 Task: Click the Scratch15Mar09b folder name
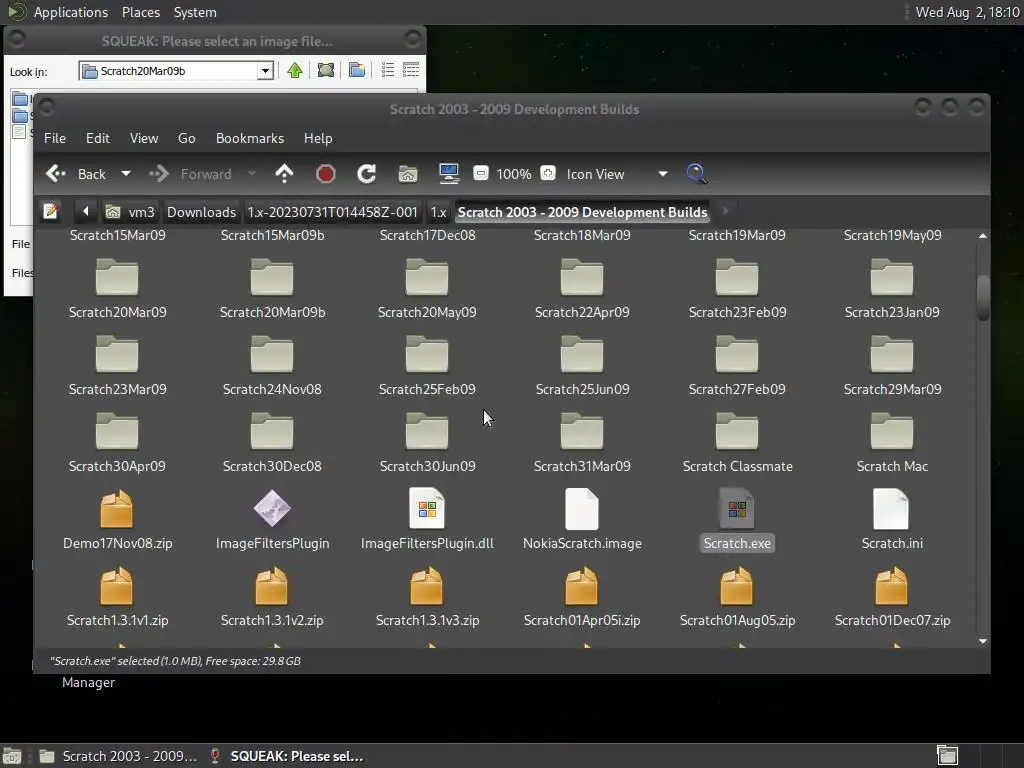pos(272,235)
